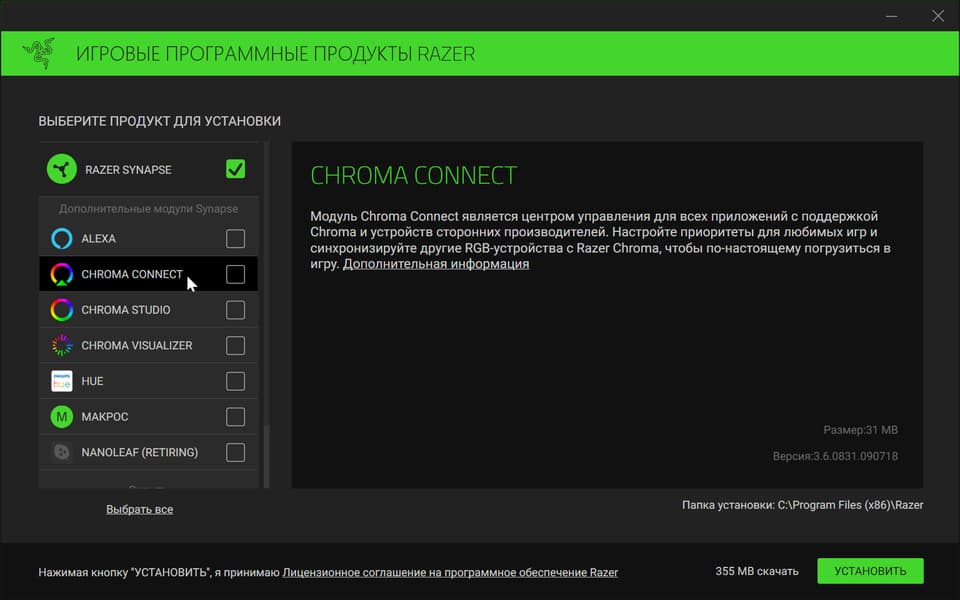Select the ALEXA module label
Screen dimensions: 960x600
pos(99,239)
